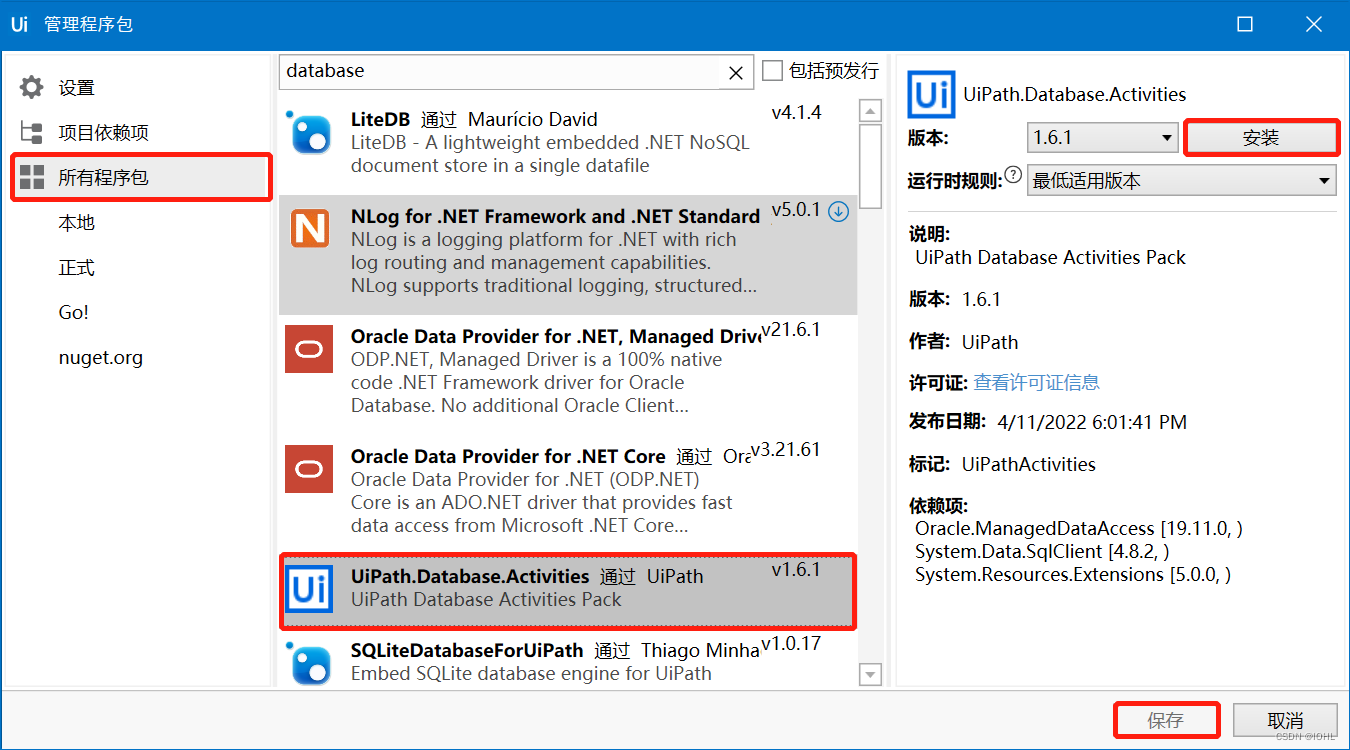Select SQLiteDatabaseForUiPath title
Screen dimensions: 1350x750
[x=467, y=650]
